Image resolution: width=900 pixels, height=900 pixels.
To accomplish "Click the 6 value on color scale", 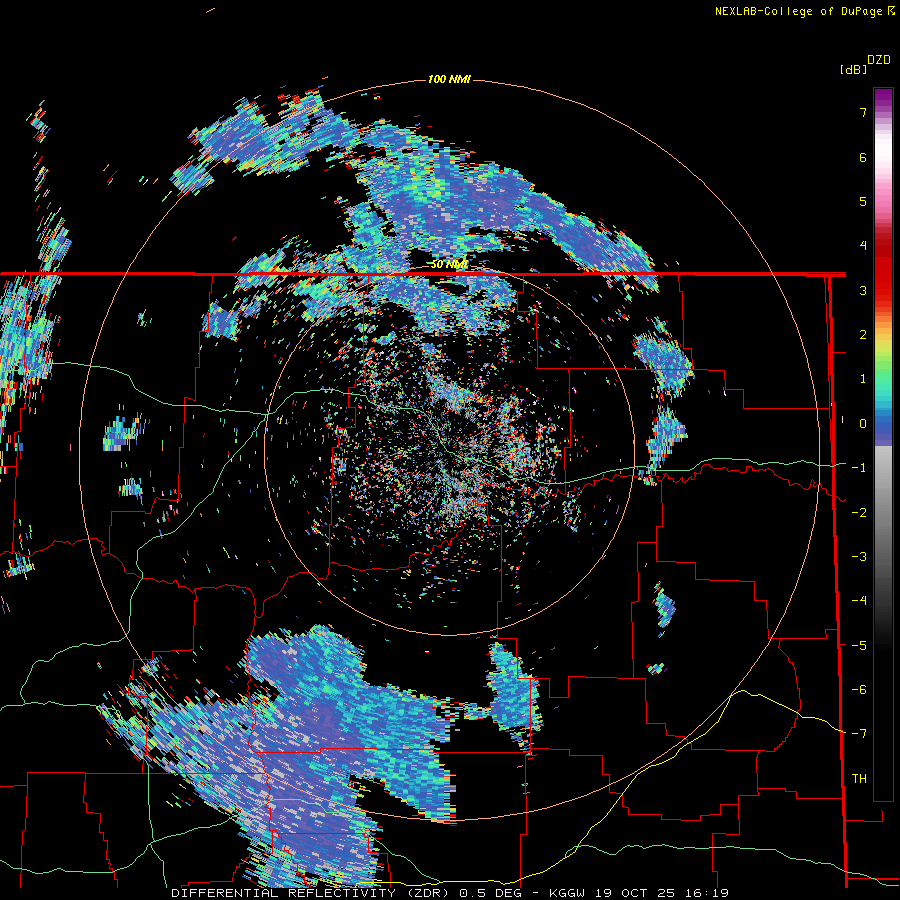I will (863, 157).
